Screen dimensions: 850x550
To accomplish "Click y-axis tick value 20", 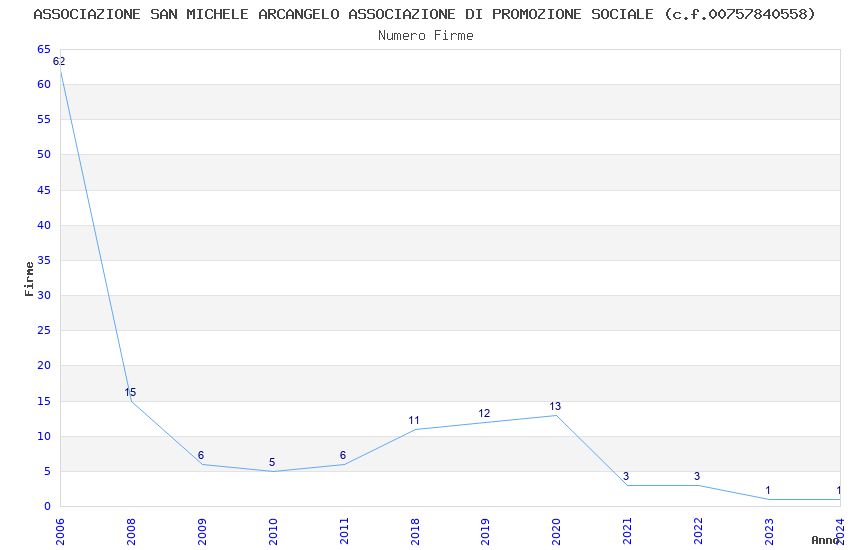I will [44, 366].
